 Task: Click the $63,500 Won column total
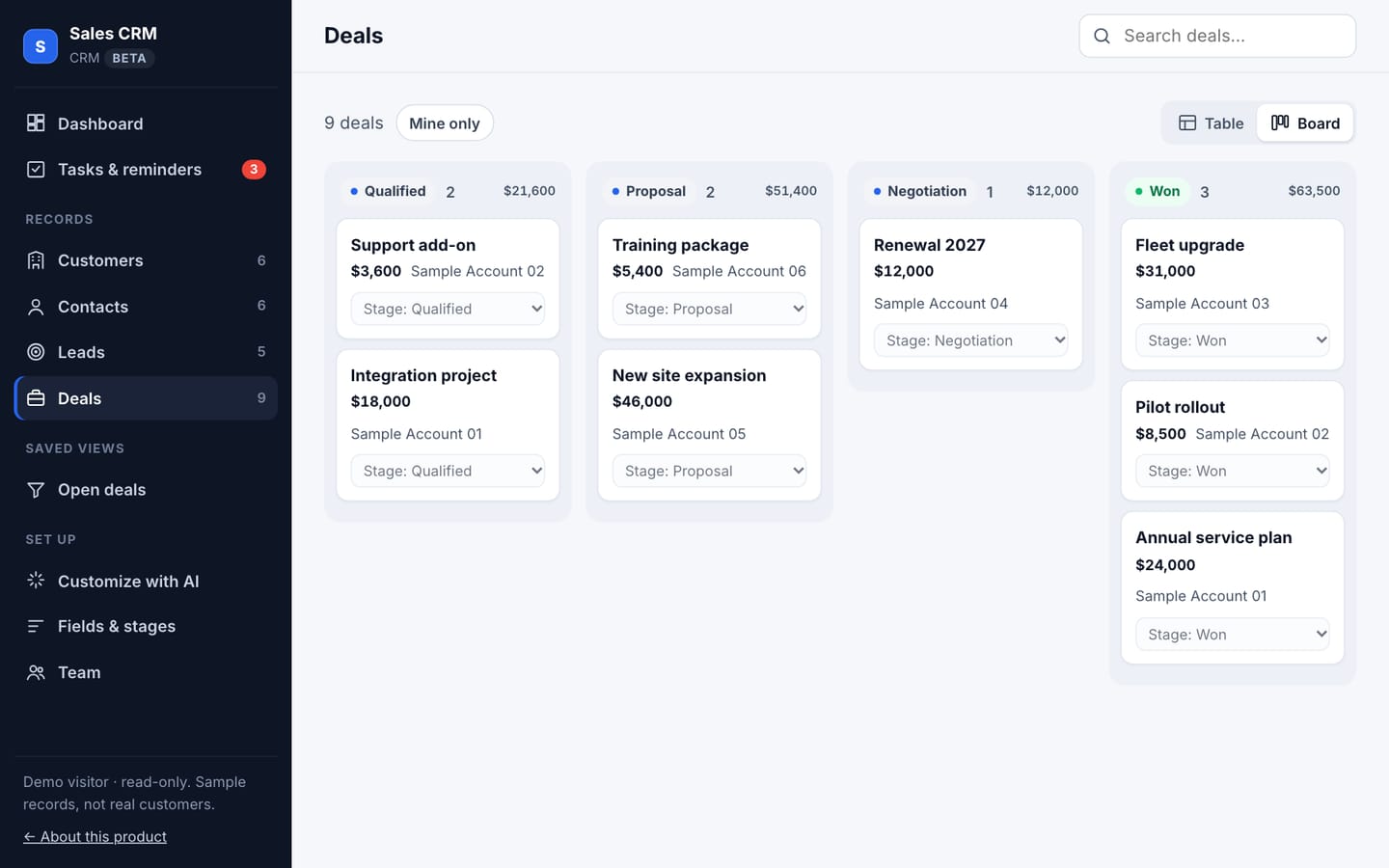[1314, 191]
